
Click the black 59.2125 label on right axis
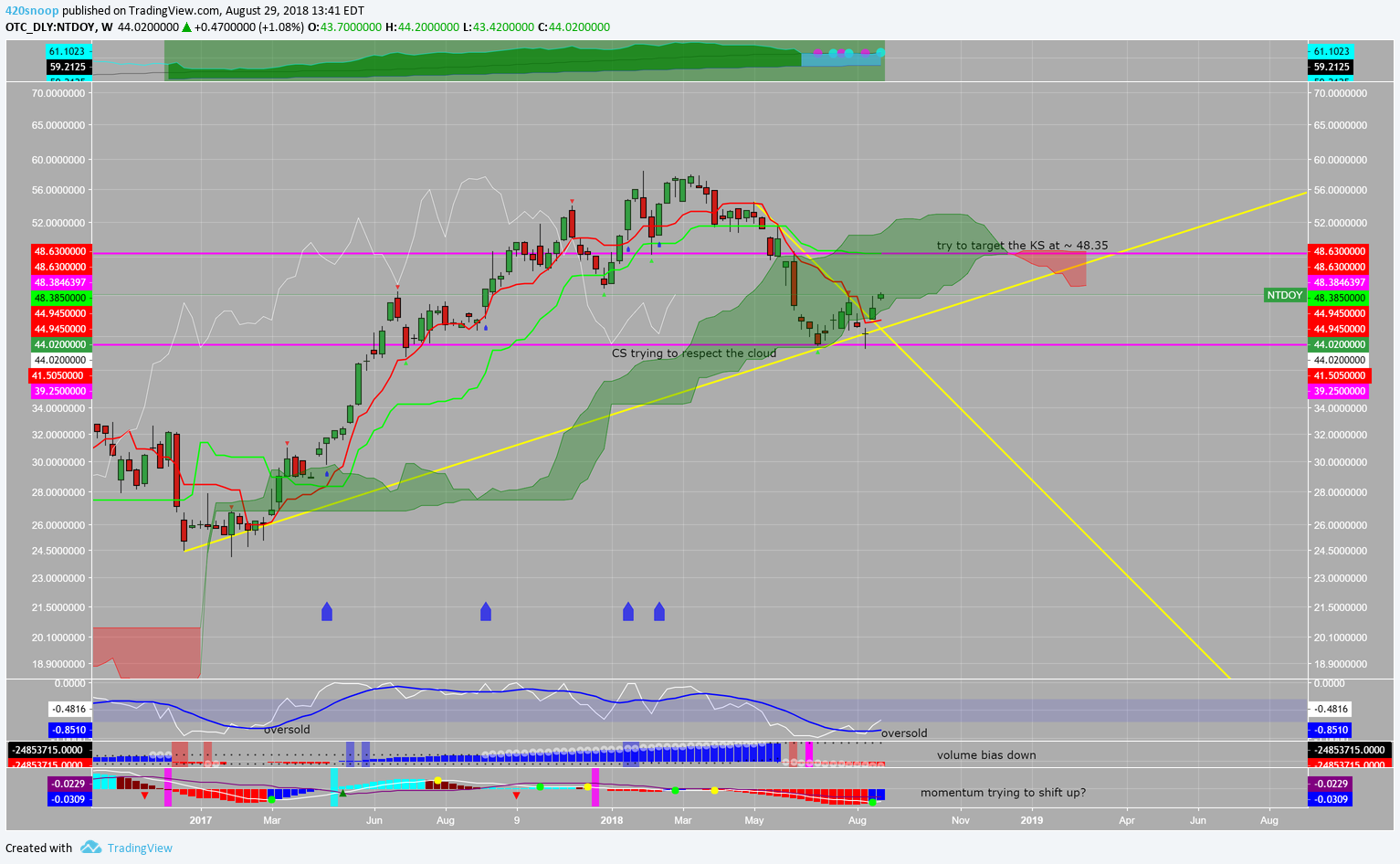1331,68
